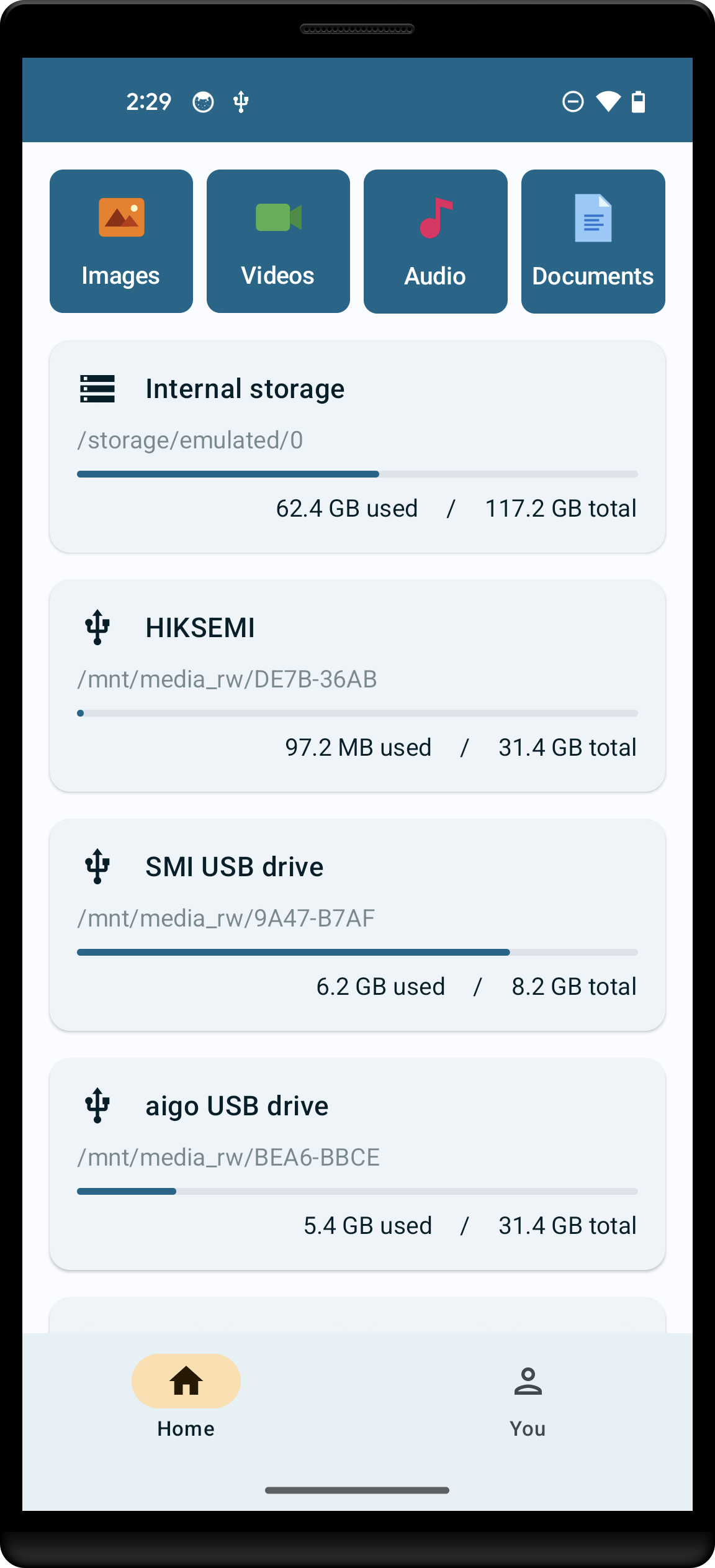Tap the Internal storage server icon

click(97, 389)
